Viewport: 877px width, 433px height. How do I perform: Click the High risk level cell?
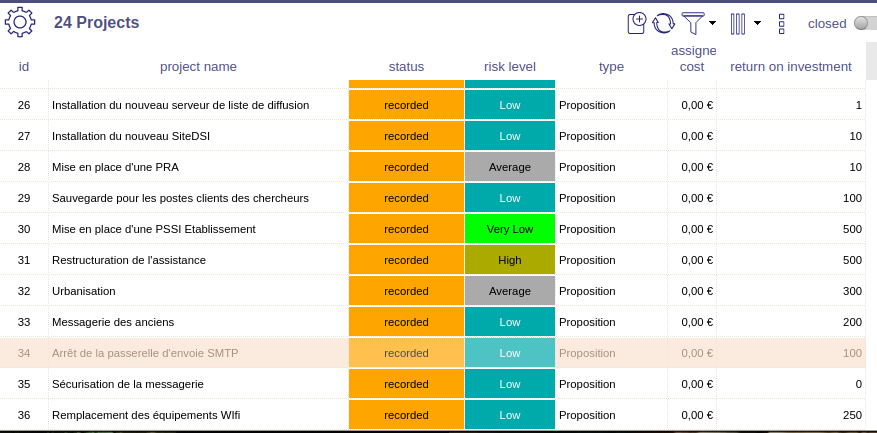pos(509,260)
